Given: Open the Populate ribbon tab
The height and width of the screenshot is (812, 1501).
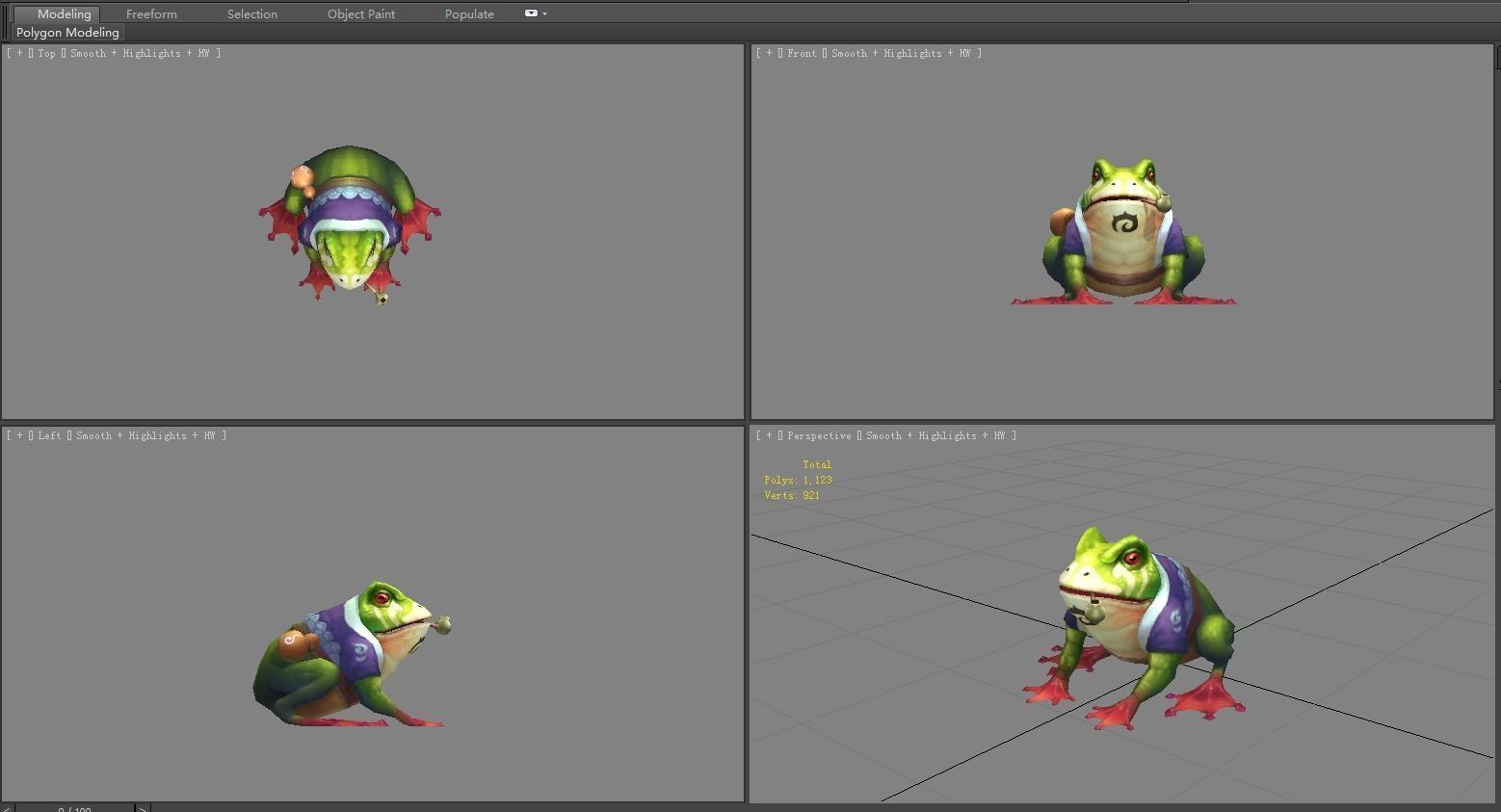Looking at the screenshot, I should tap(469, 13).
